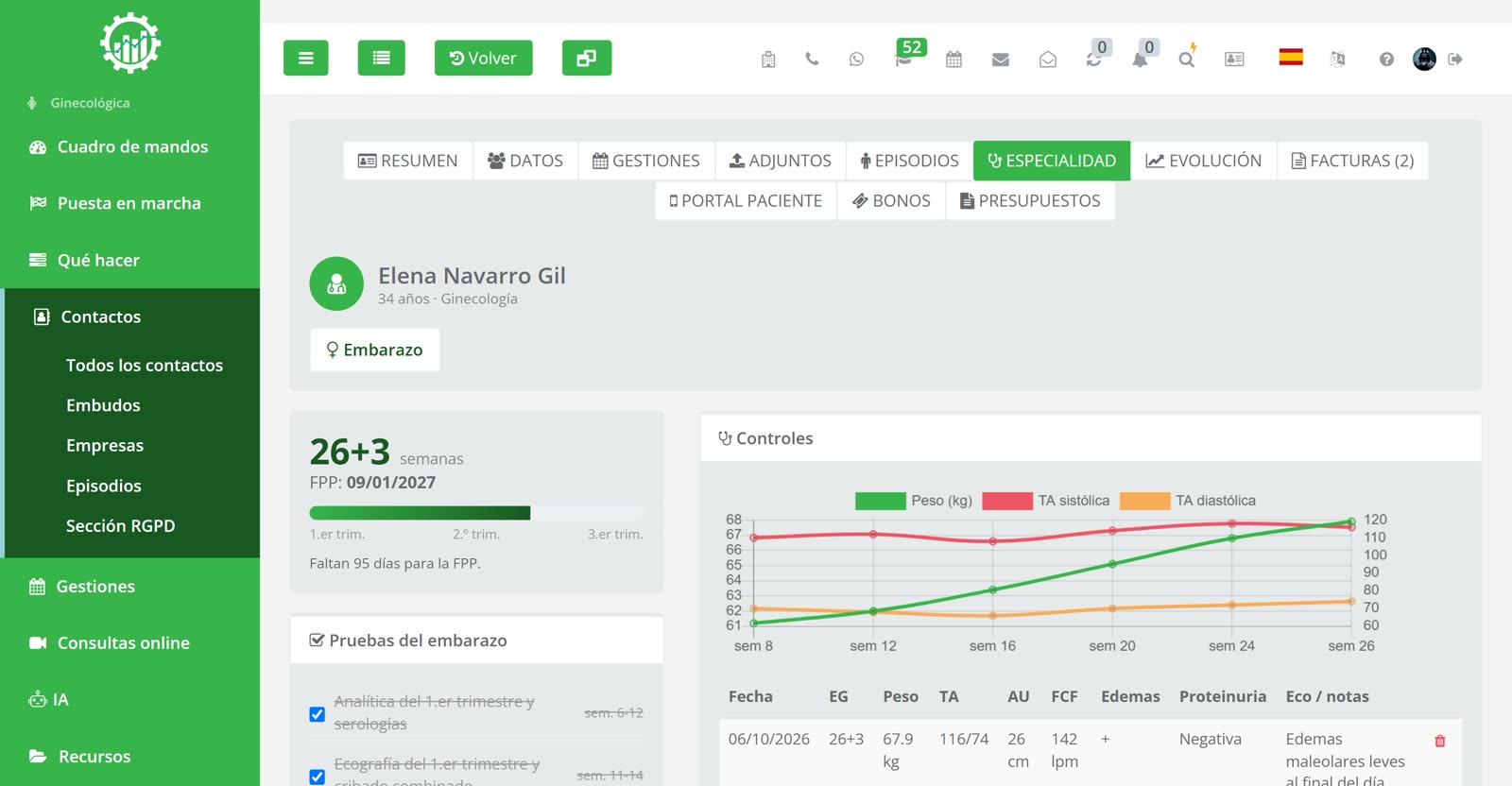Open the phone call icon
This screenshot has width=1512, height=786.
812,59
